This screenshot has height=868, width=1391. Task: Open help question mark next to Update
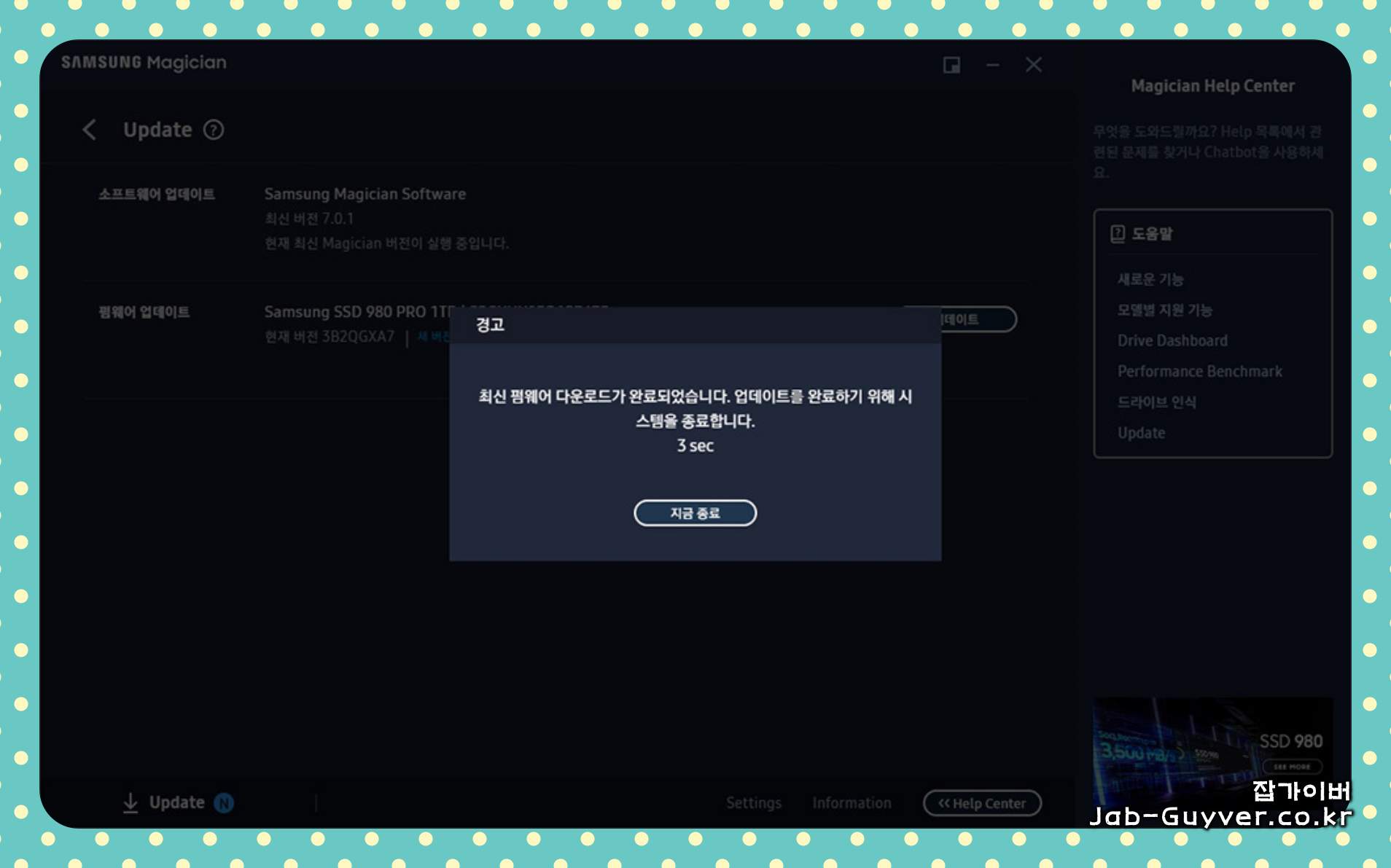tap(214, 130)
